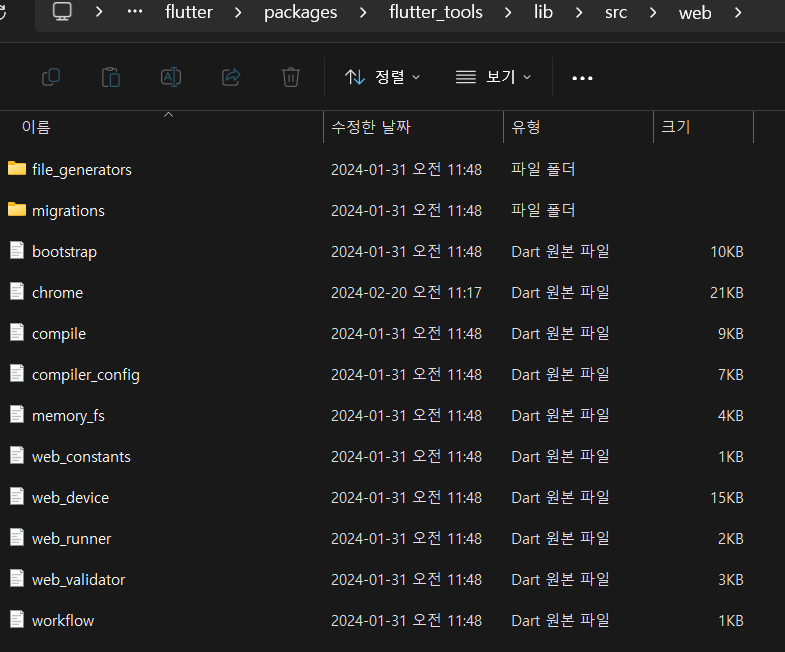Open the 정렬 sort dropdown

click(x=382, y=77)
